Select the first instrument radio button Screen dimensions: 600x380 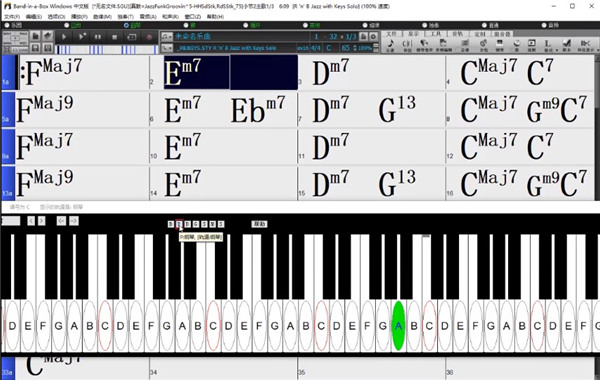[x=7, y=25]
